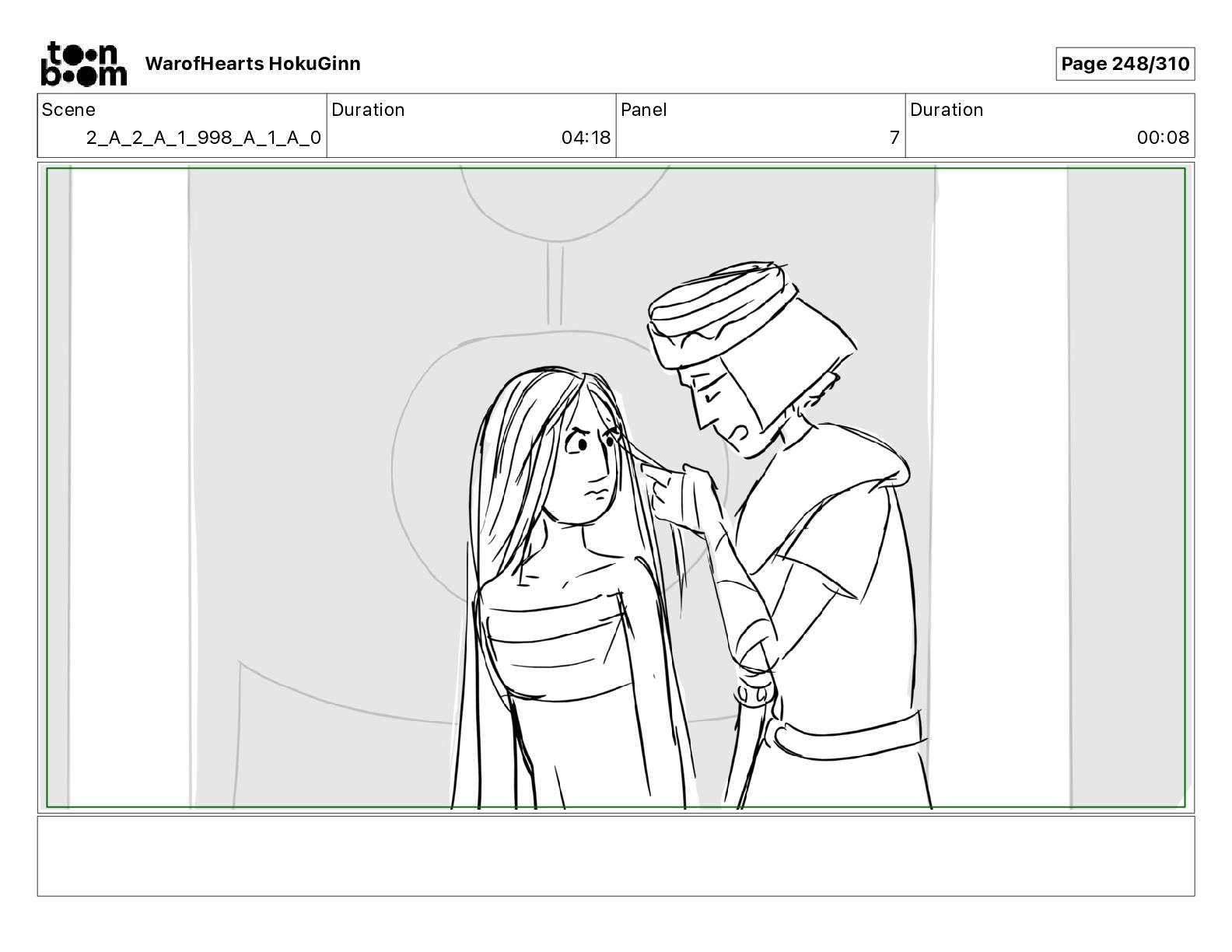This screenshot has width=1232, height=952.
Task: Click the empty notes box below the panel
Action: click(x=616, y=856)
